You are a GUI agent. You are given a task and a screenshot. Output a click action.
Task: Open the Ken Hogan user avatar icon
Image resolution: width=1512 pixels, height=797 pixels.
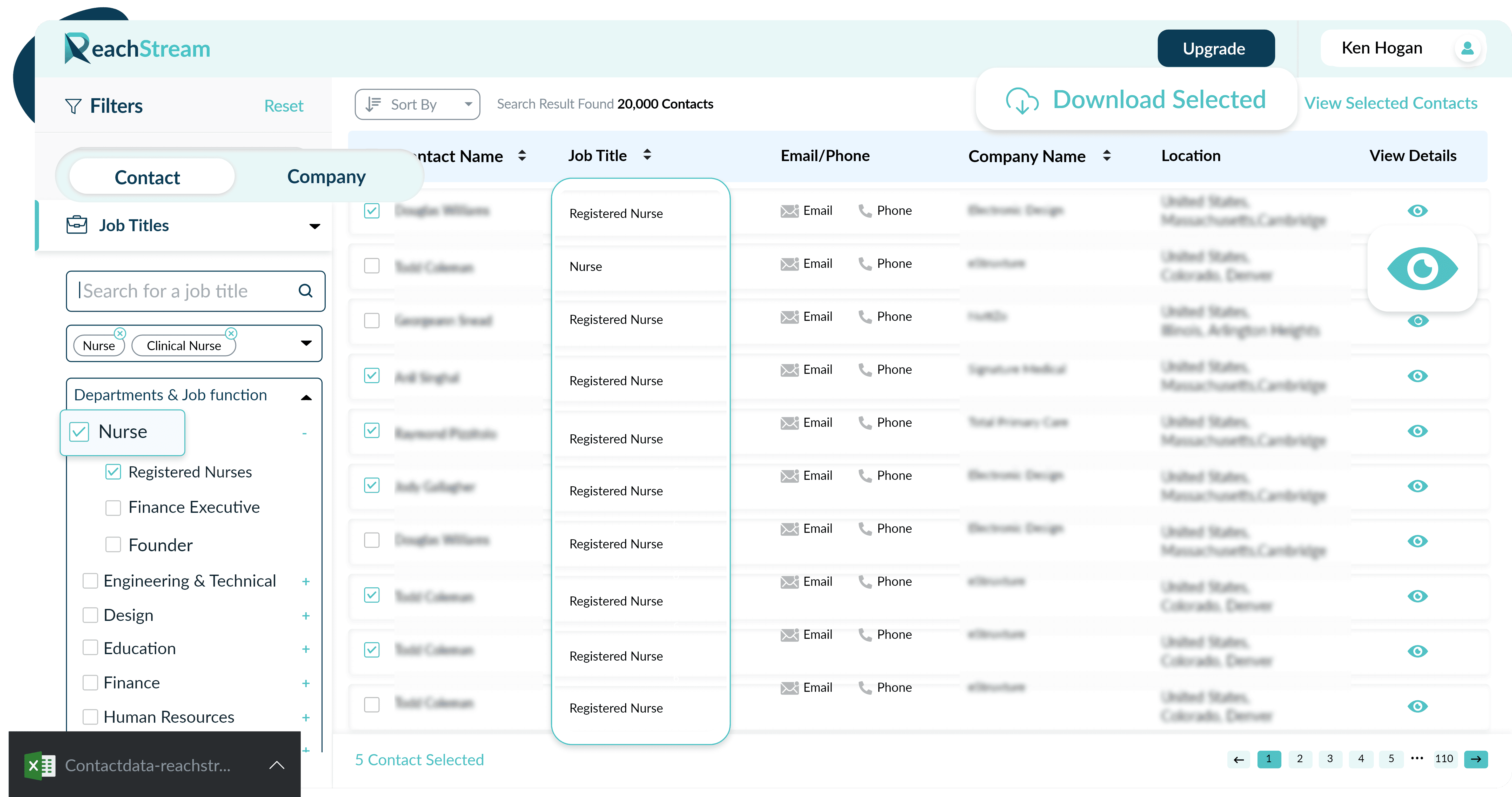1467,48
